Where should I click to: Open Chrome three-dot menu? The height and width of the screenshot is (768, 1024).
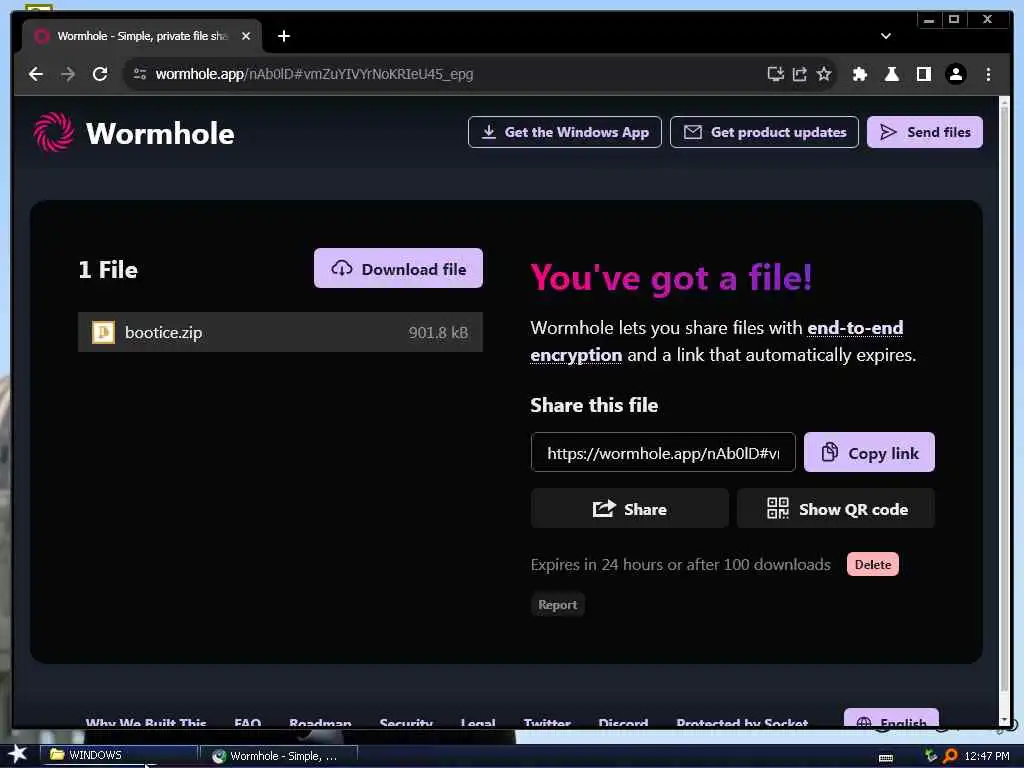988,74
